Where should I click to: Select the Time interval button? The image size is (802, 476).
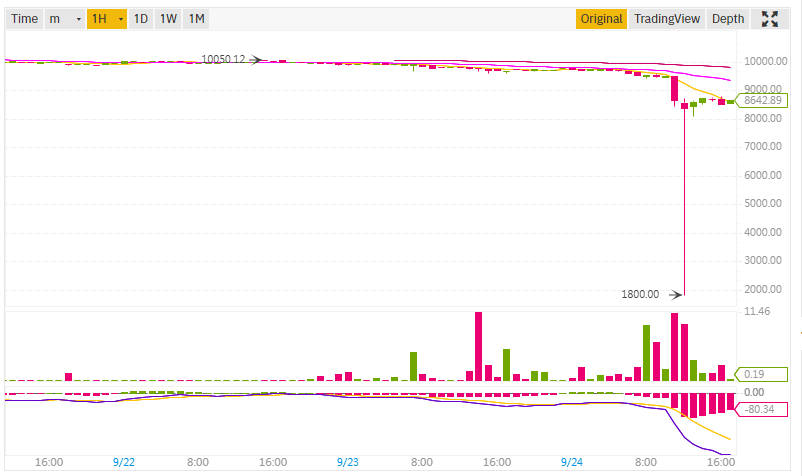pyautogui.click(x=25, y=19)
